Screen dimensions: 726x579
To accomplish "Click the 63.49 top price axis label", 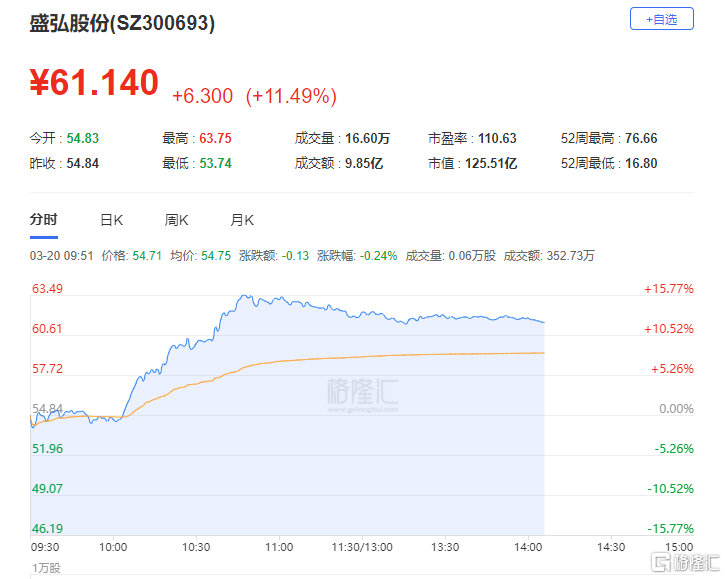I will click(x=48, y=289).
